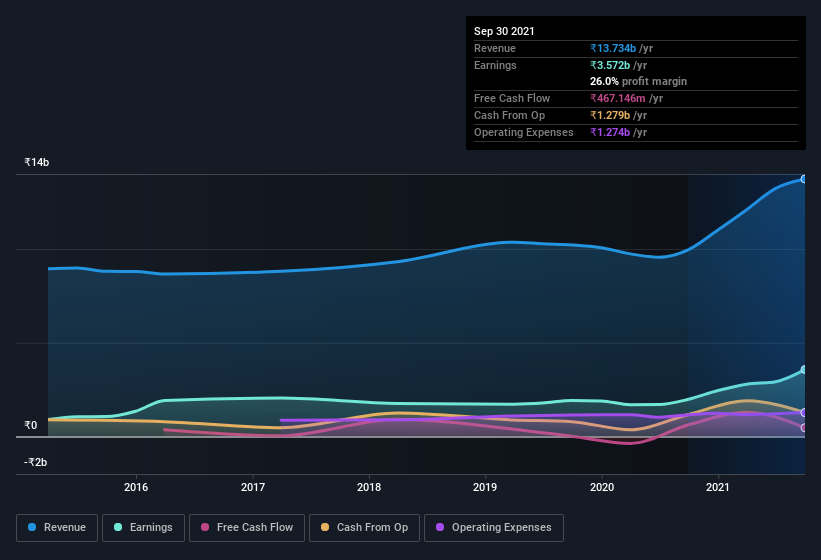Click the Earnings end-point marker on teal line
This screenshot has width=821, height=560.
[x=804, y=369]
